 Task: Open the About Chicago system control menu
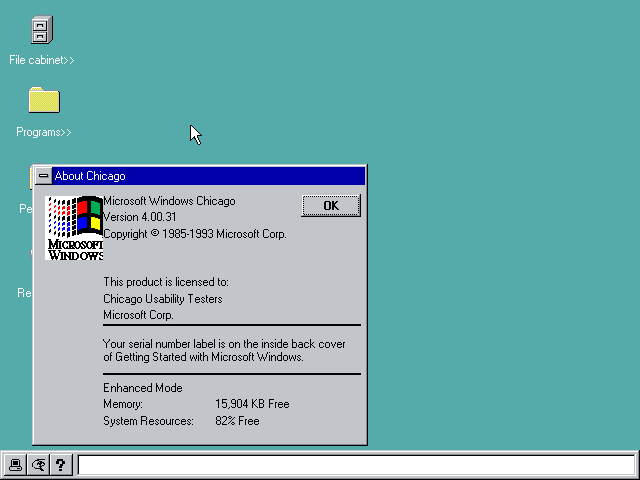[x=43, y=176]
